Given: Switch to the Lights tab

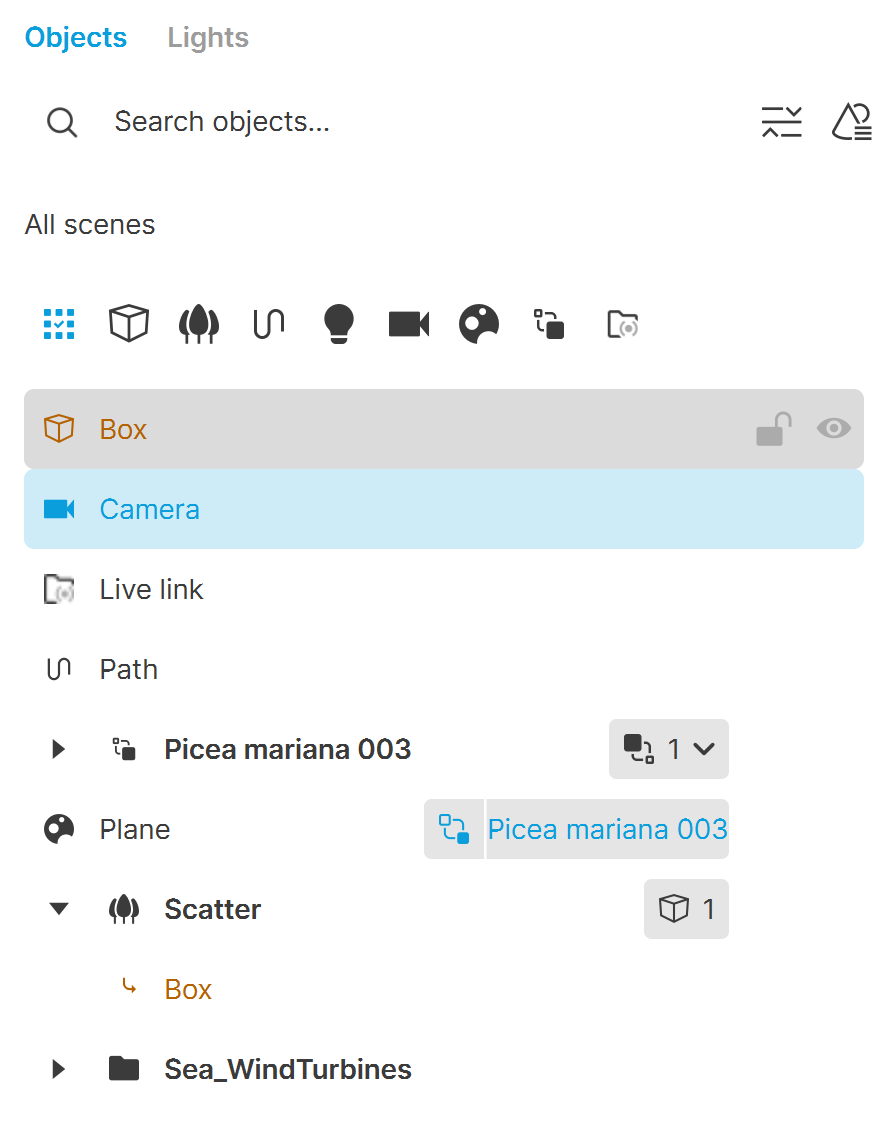Looking at the screenshot, I should [208, 38].
